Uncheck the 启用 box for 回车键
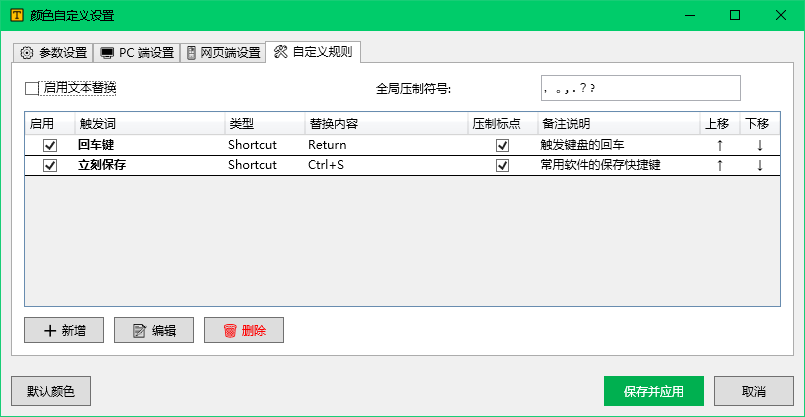Image resolution: width=805 pixels, height=417 pixels. click(x=50, y=146)
